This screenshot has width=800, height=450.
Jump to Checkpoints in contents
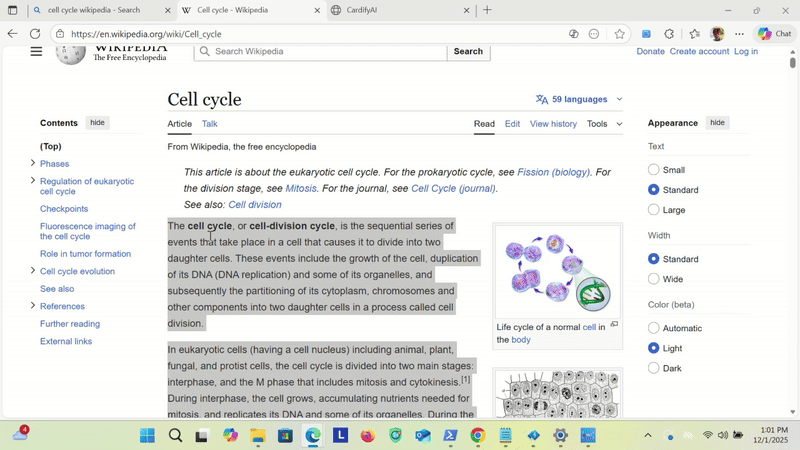(x=64, y=209)
